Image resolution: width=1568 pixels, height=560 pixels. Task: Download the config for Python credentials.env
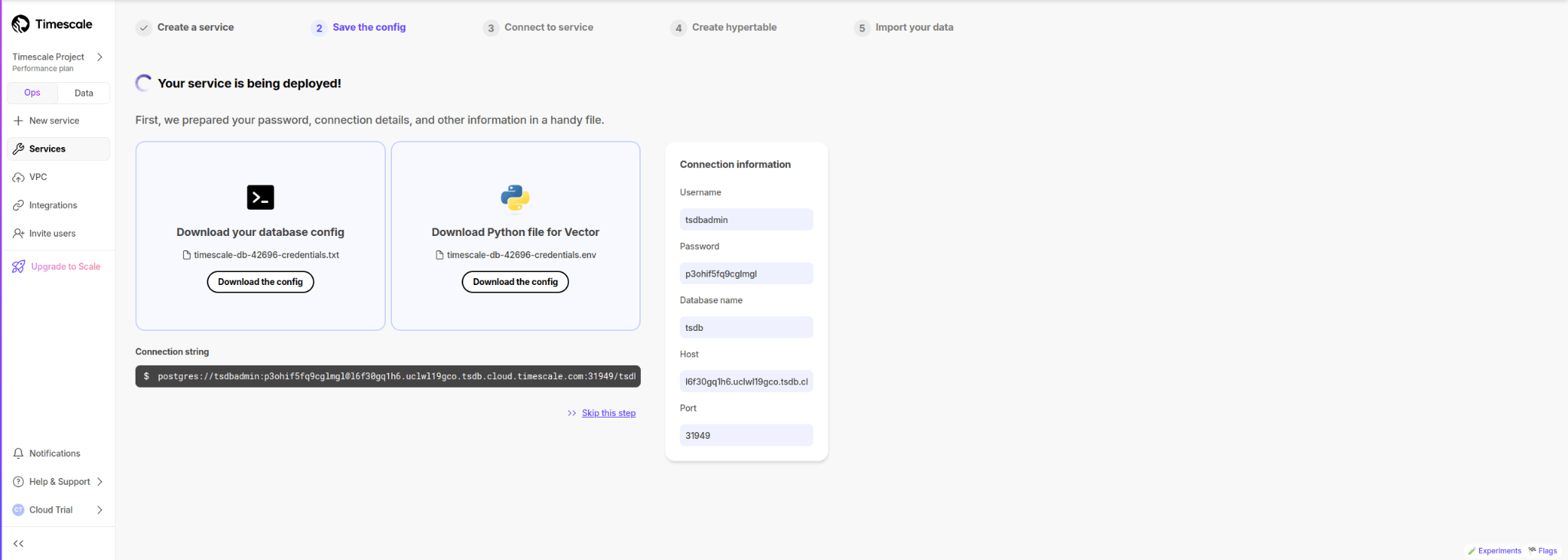tap(515, 282)
